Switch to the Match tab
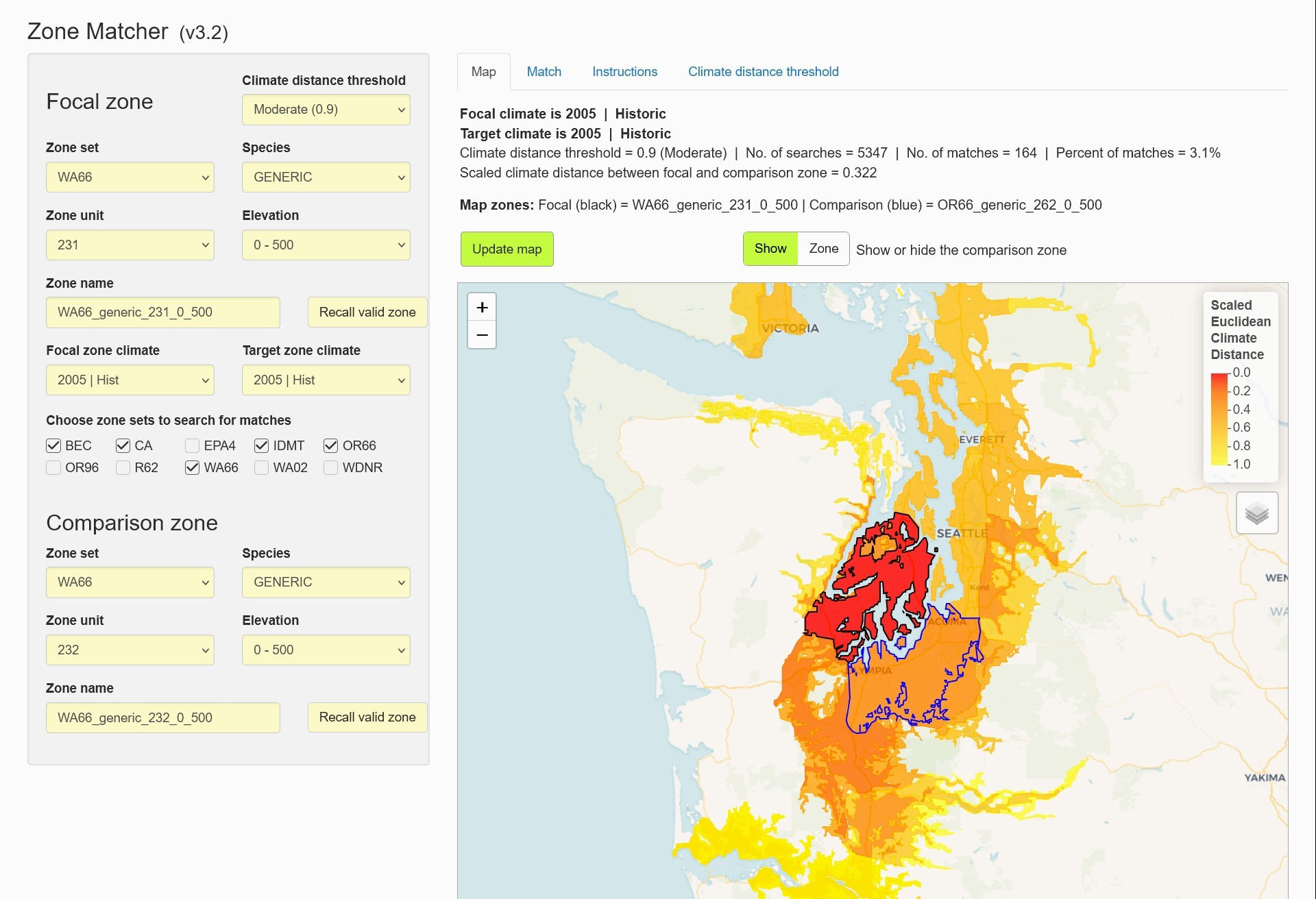 pyautogui.click(x=544, y=71)
